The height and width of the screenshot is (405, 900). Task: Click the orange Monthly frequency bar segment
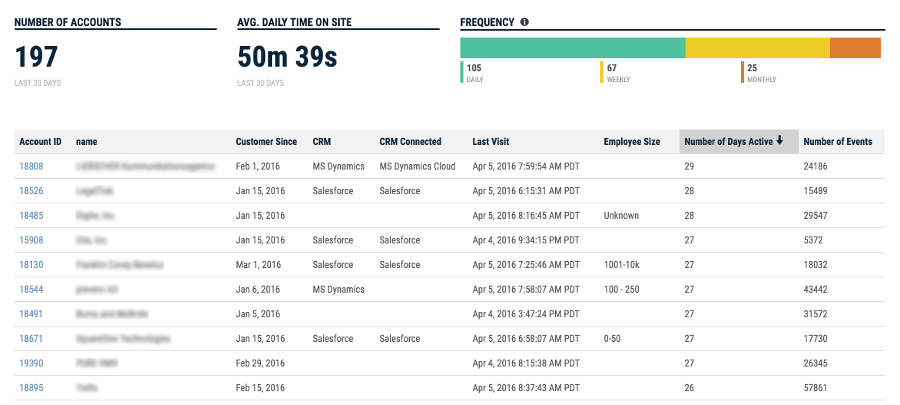pos(855,48)
